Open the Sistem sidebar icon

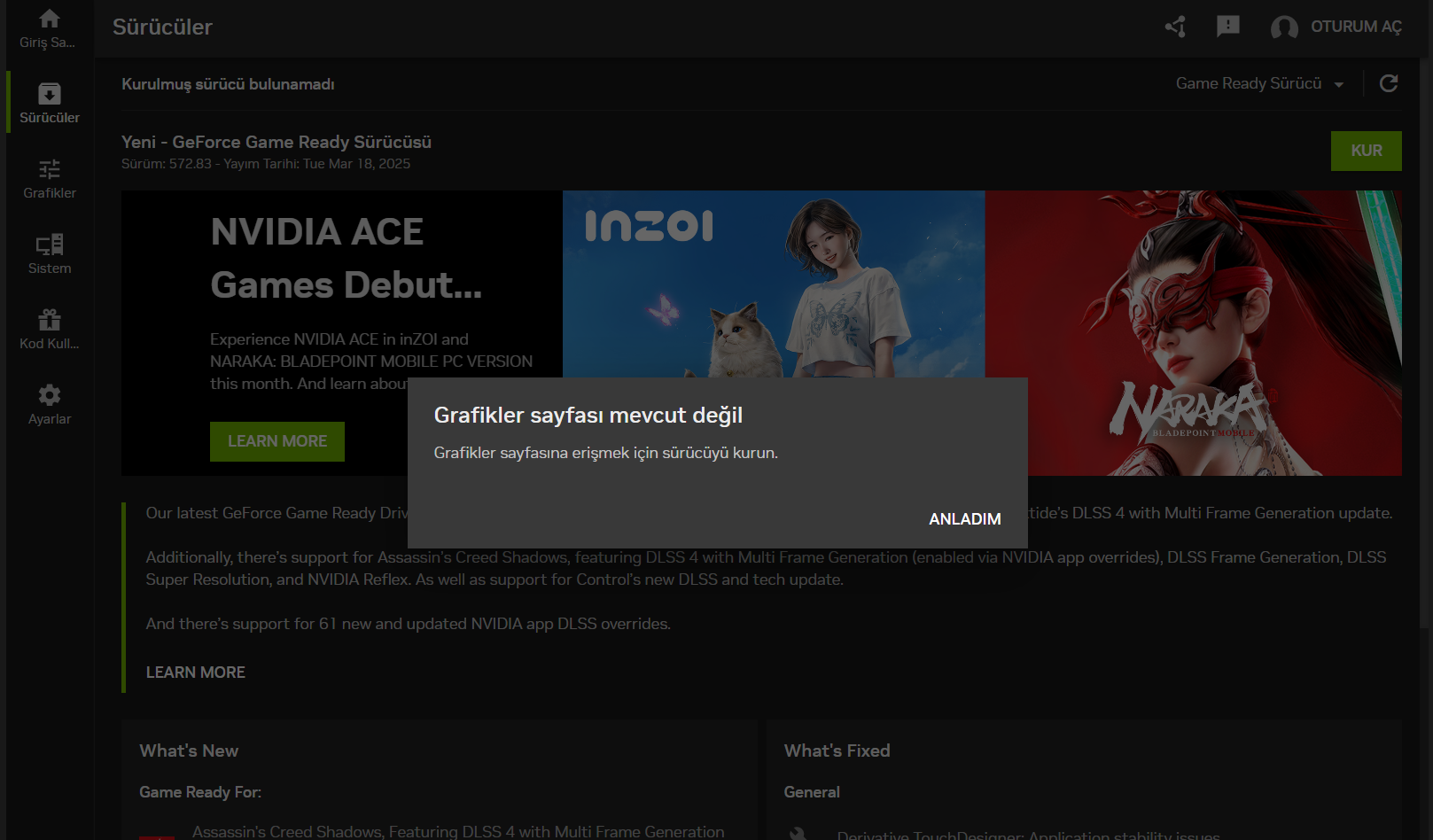click(x=50, y=245)
